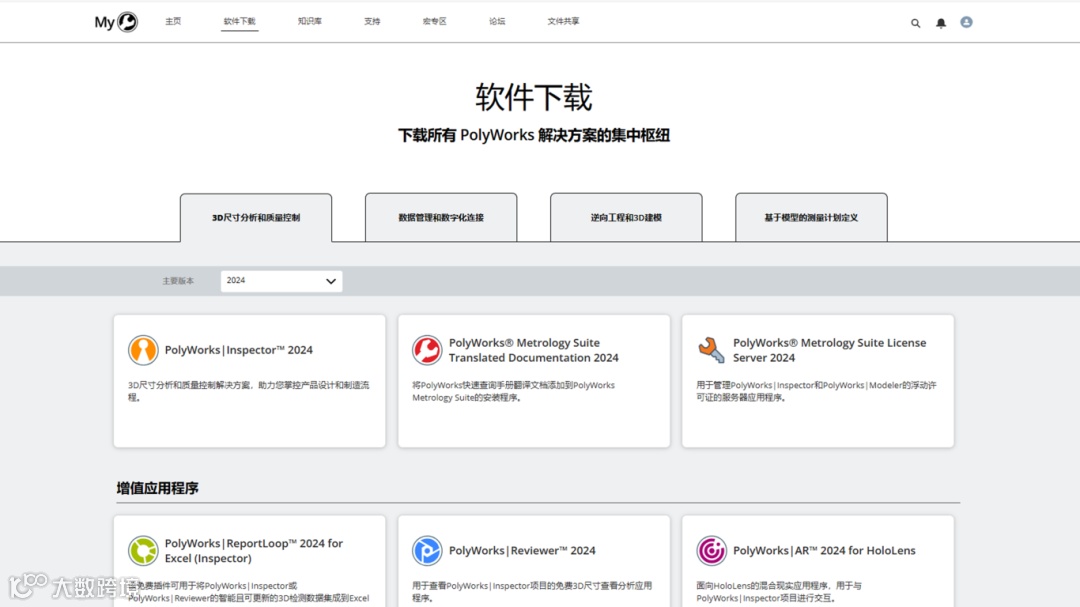1080x607 pixels.
Task: Click the My PolyWorks logo
Action: point(116,22)
